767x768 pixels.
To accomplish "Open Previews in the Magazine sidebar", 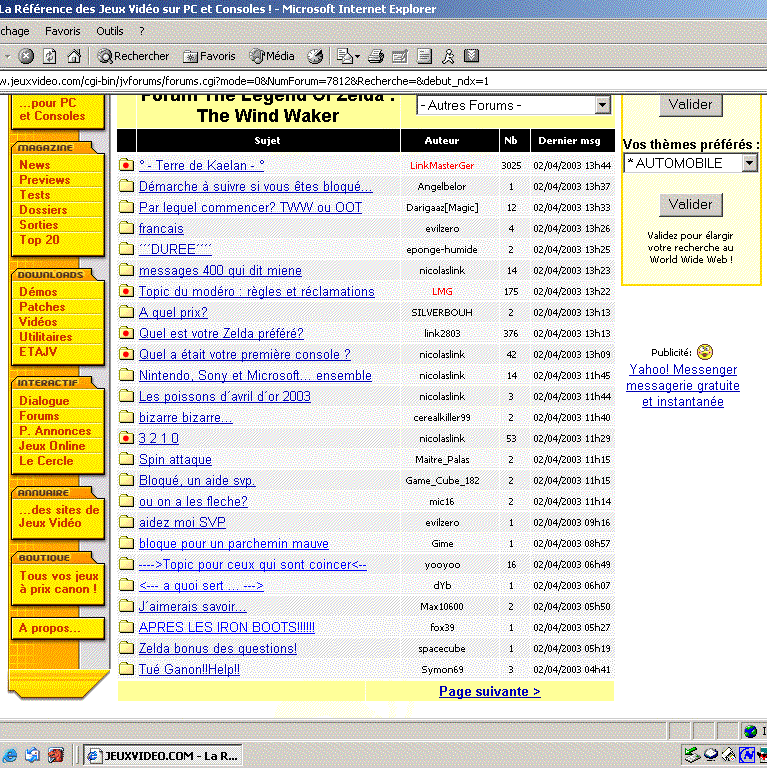I will (x=45, y=180).
